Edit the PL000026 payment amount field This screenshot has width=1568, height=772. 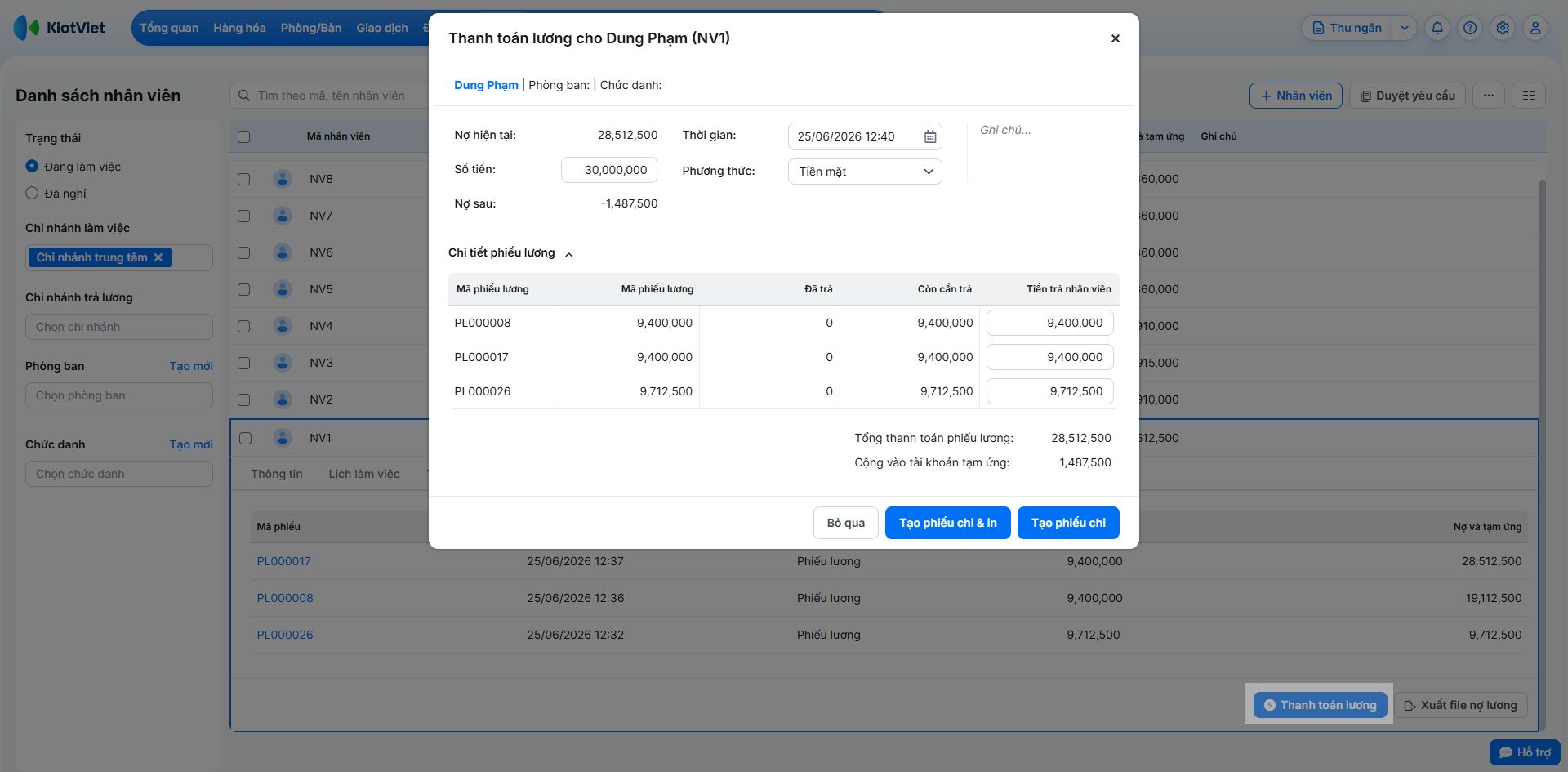[1050, 391]
